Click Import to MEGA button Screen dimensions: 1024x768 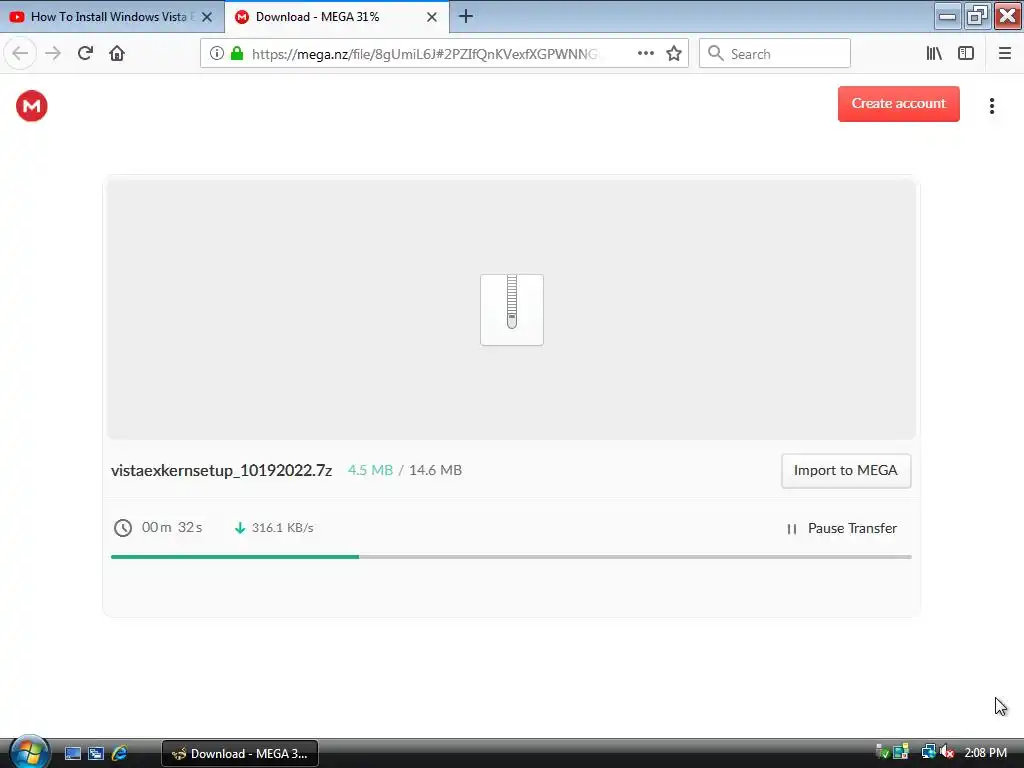click(x=846, y=471)
